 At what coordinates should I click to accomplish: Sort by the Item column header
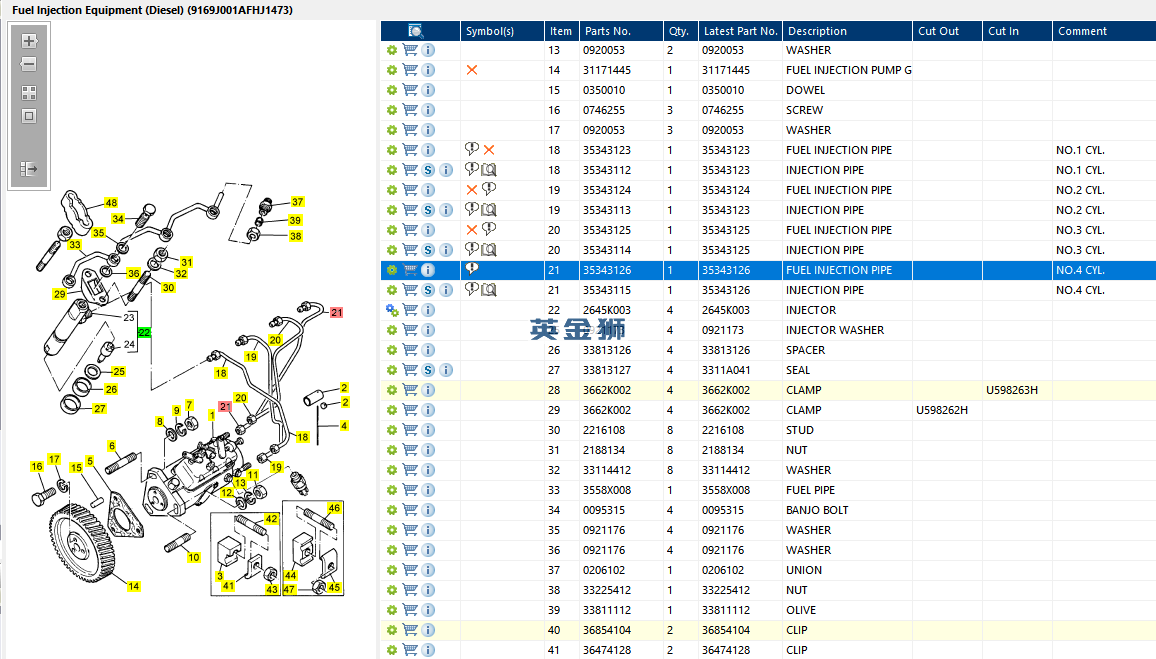(x=561, y=31)
